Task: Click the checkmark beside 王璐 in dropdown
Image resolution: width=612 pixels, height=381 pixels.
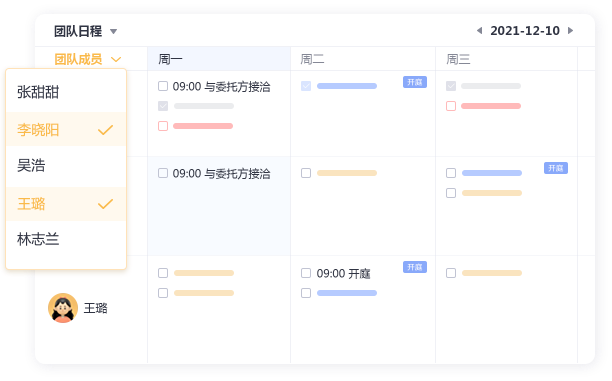Action: click(x=105, y=204)
